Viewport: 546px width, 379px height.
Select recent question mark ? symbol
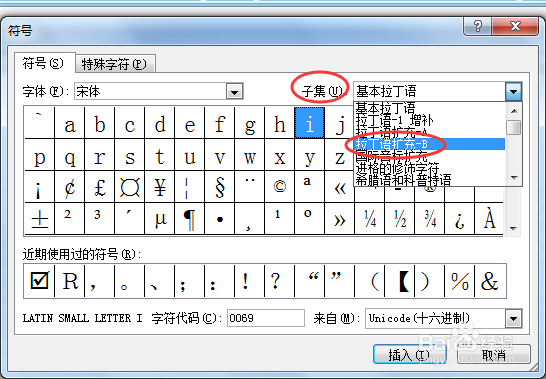(280, 281)
